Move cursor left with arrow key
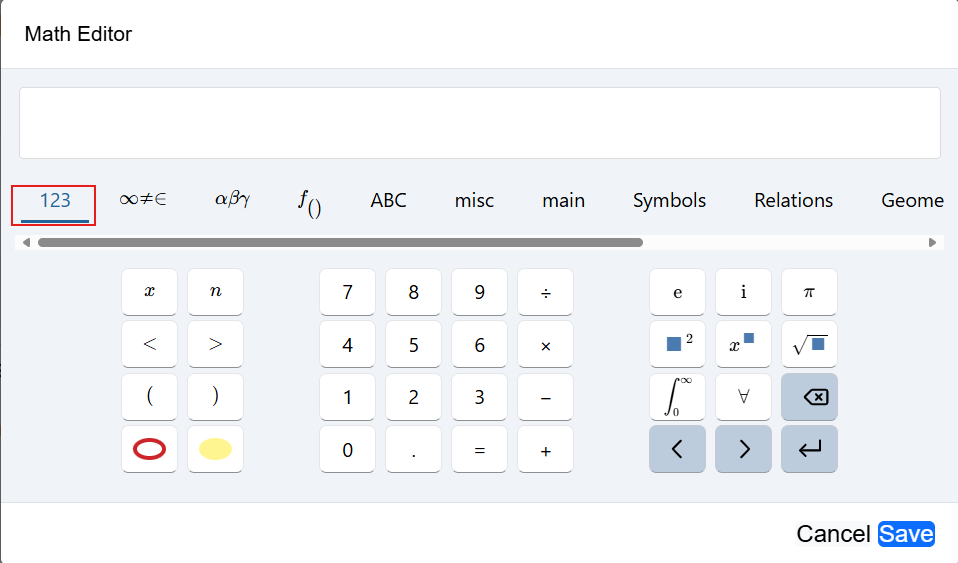Image resolution: width=958 pixels, height=563 pixels. (677, 449)
